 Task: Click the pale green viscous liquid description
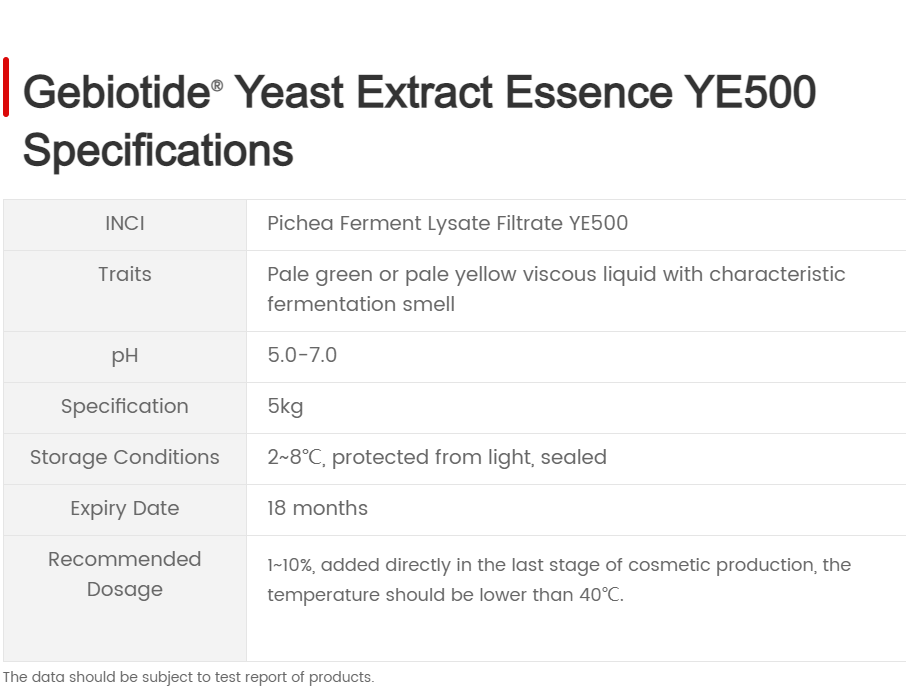point(556,289)
